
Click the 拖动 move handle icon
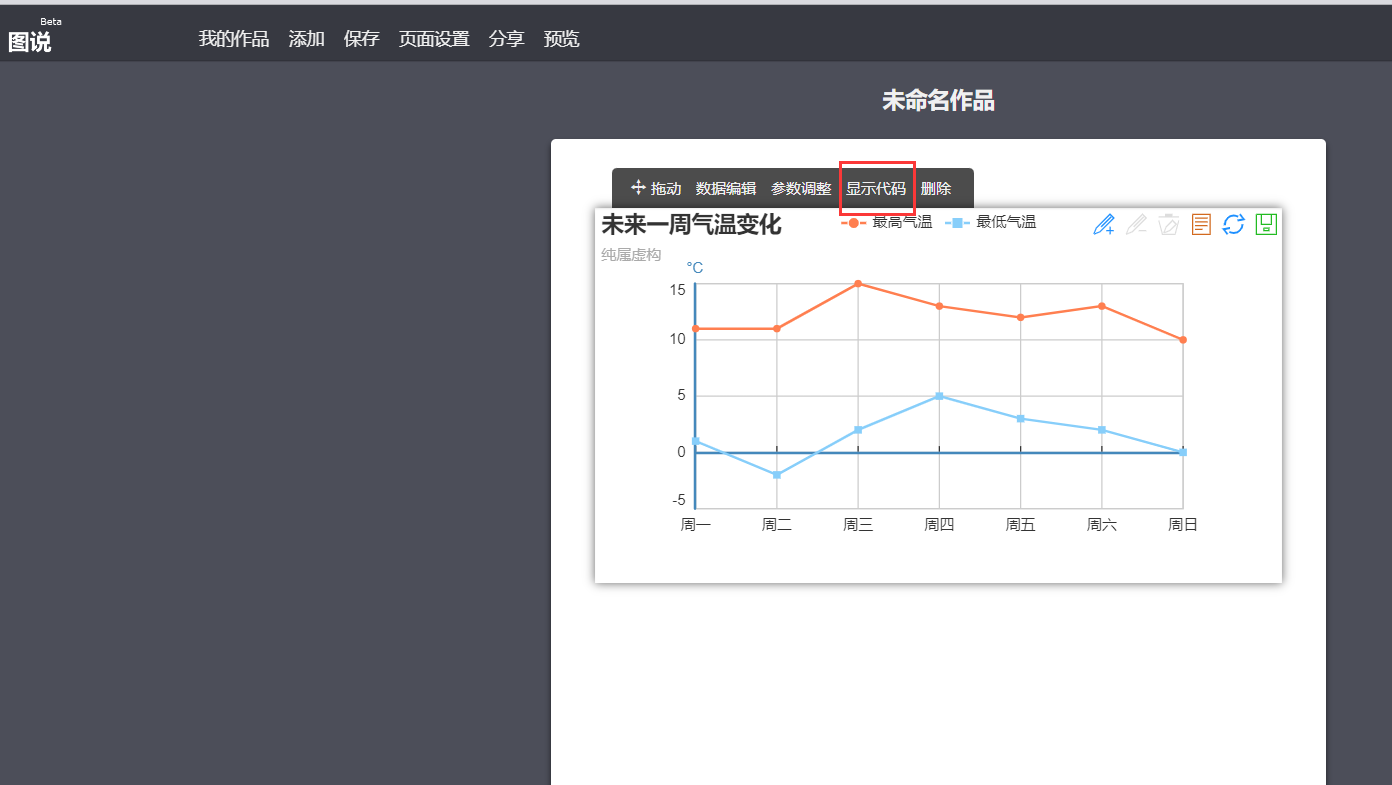pos(639,188)
